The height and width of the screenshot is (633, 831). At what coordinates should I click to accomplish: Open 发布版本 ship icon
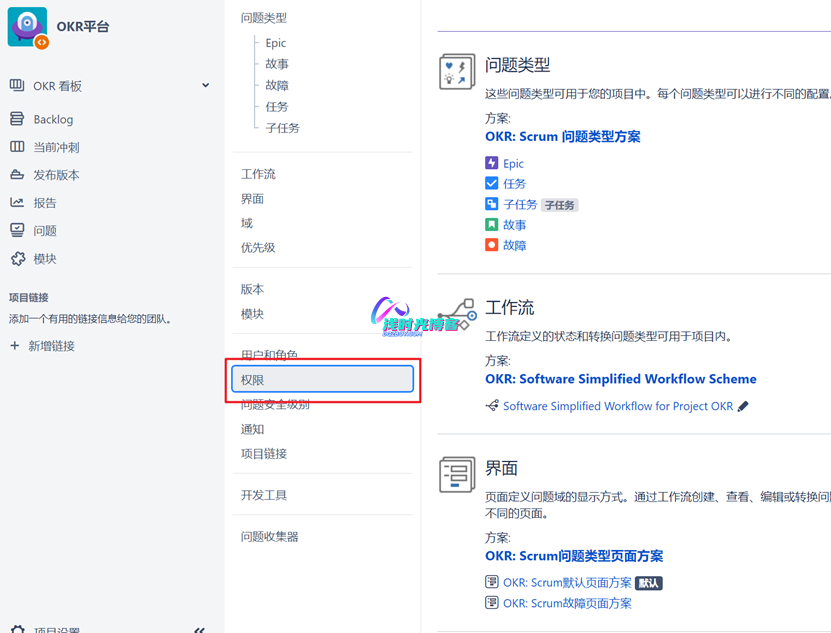17,175
